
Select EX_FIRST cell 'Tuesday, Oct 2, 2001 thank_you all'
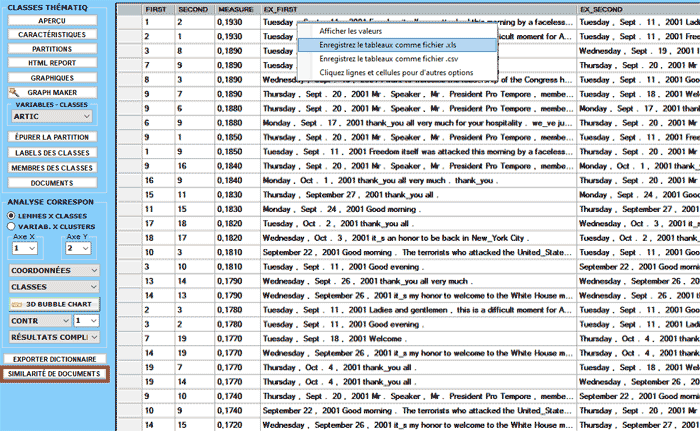(418, 223)
